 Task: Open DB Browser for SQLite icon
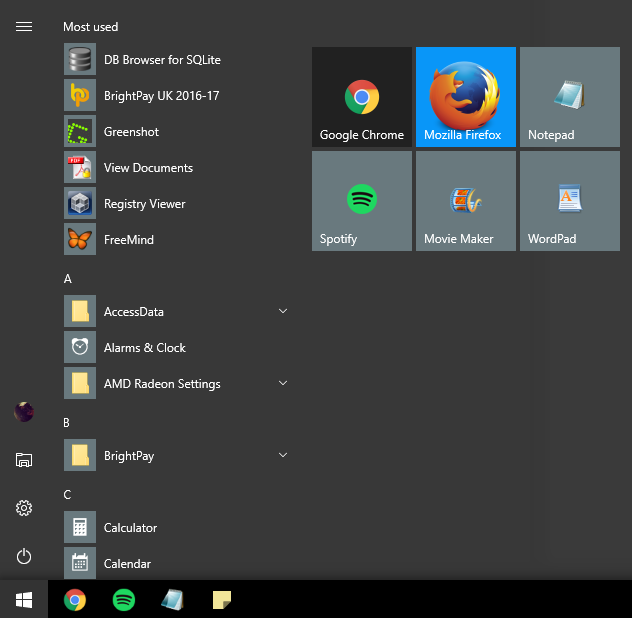click(x=80, y=59)
